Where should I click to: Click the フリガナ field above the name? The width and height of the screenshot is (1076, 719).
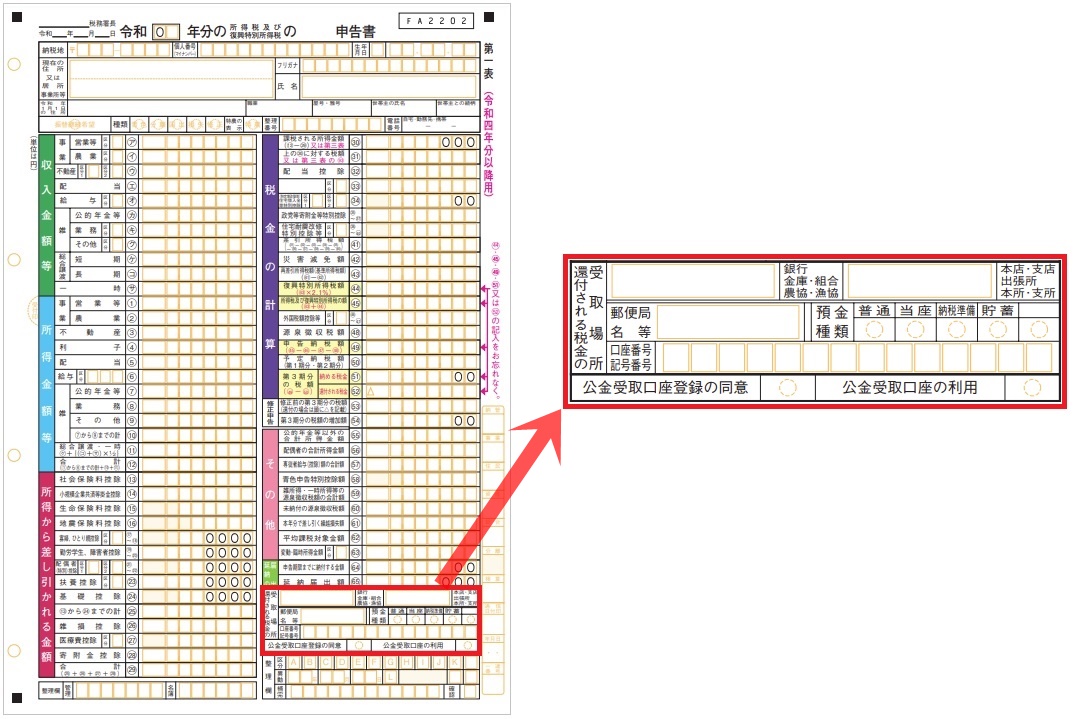(388, 65)
